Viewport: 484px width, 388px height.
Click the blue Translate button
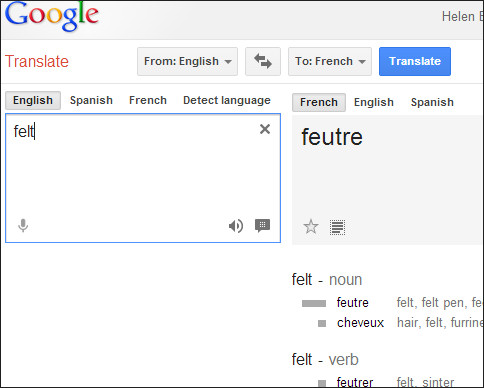[415, 61]
